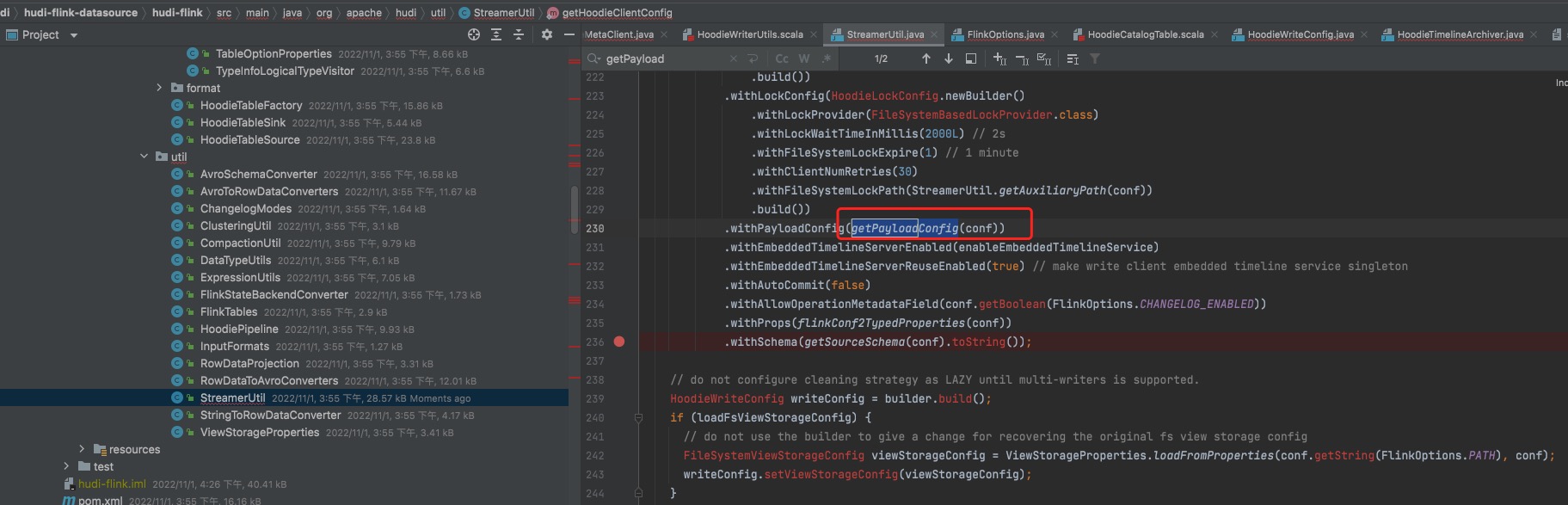
Task: Click the Project view icon in panel header
Action: tap(12, 34)
